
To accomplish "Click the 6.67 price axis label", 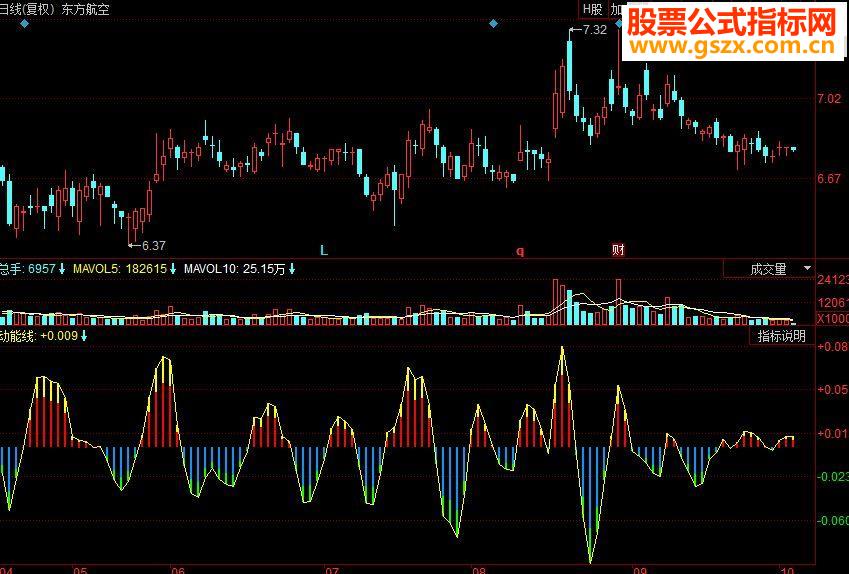I will [x=829, y=179].
